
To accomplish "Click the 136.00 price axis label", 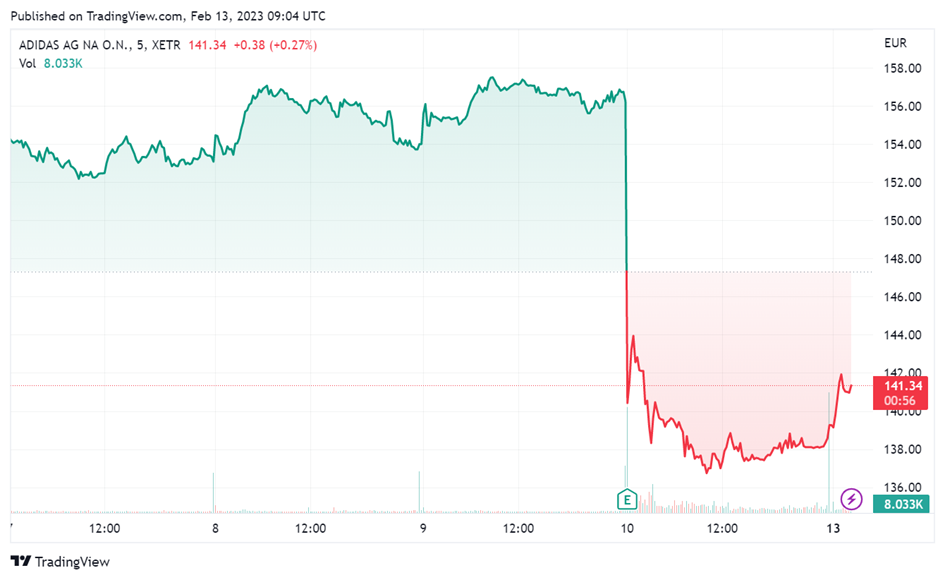I will point(902,487).
